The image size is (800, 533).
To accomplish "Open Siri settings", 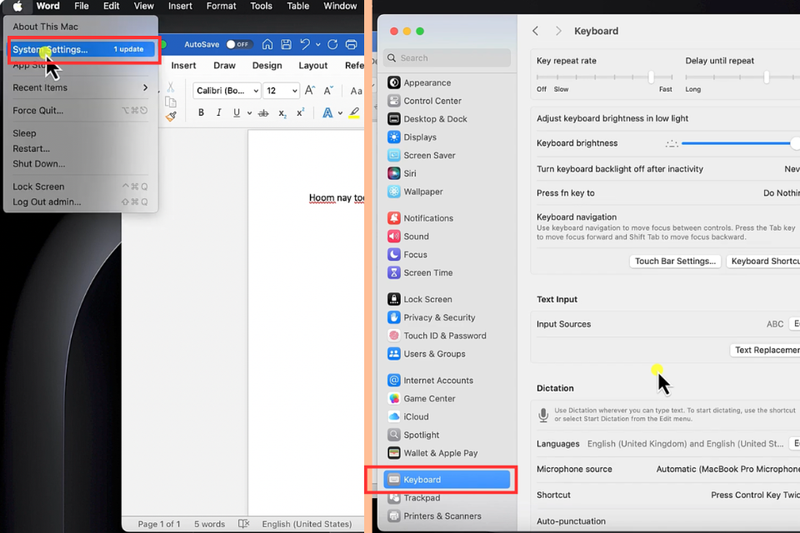I will click(410, 173).
